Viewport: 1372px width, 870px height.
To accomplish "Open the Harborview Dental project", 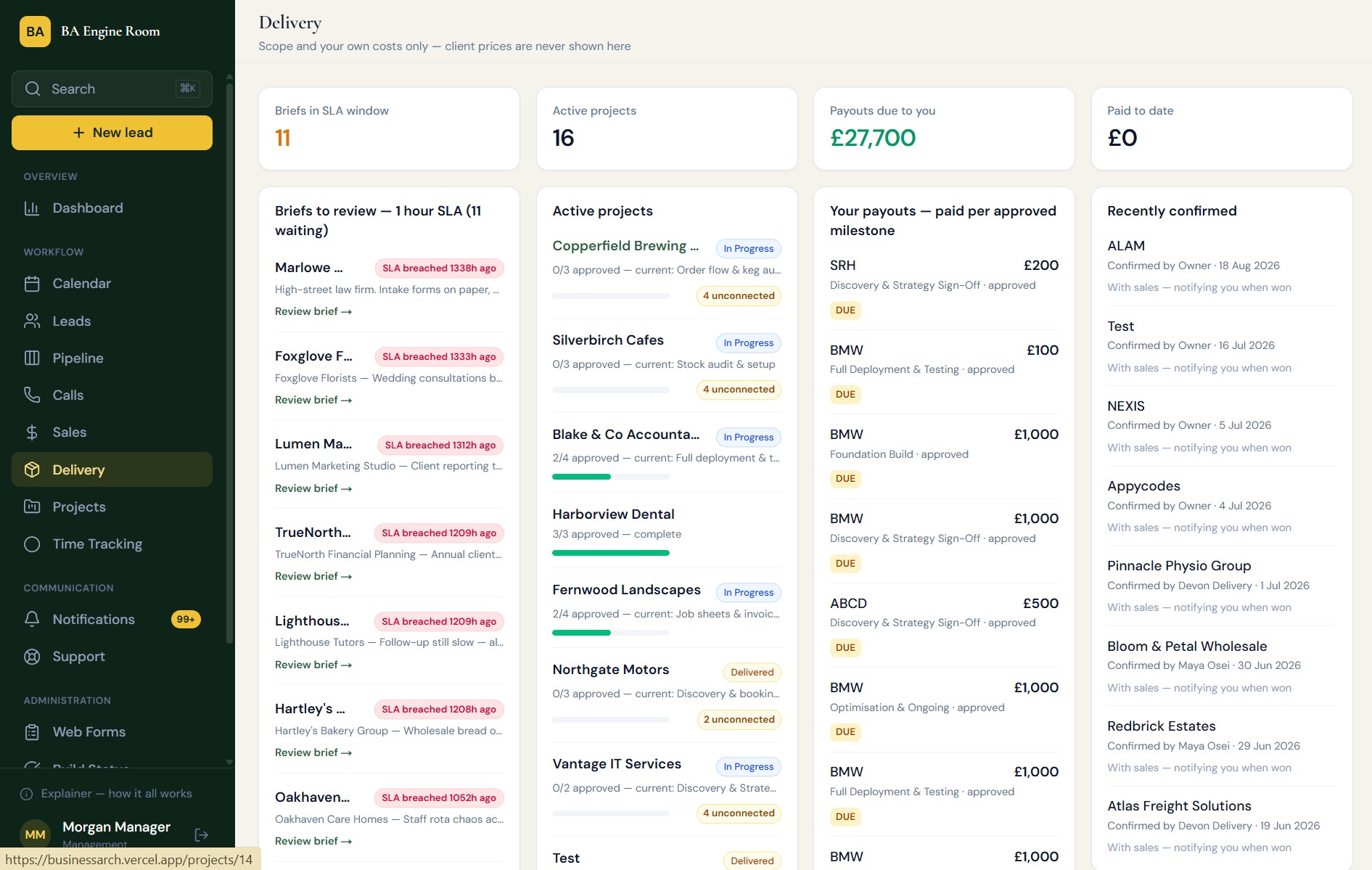I will [613, 514].
